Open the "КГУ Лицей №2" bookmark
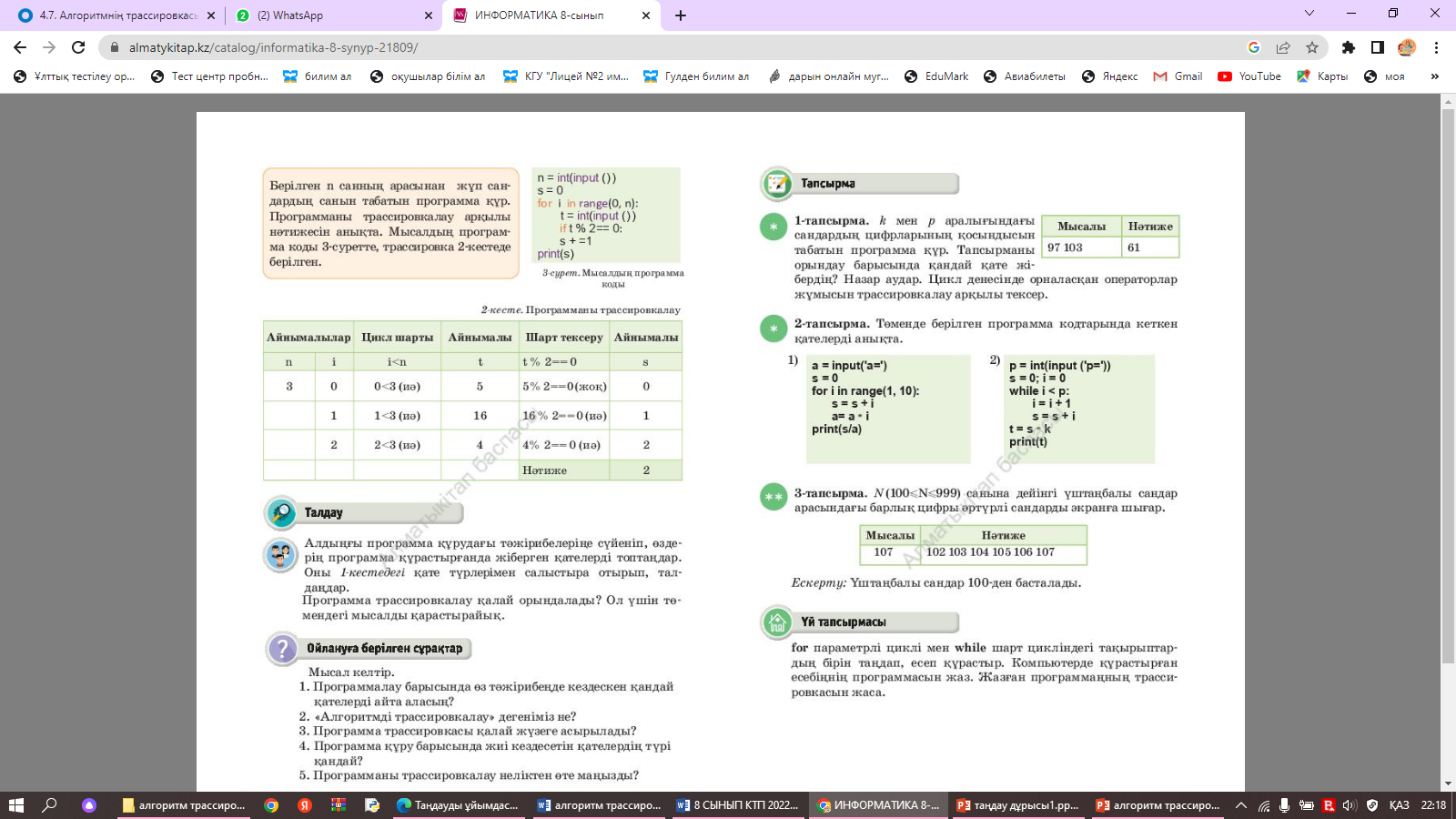 566,76
